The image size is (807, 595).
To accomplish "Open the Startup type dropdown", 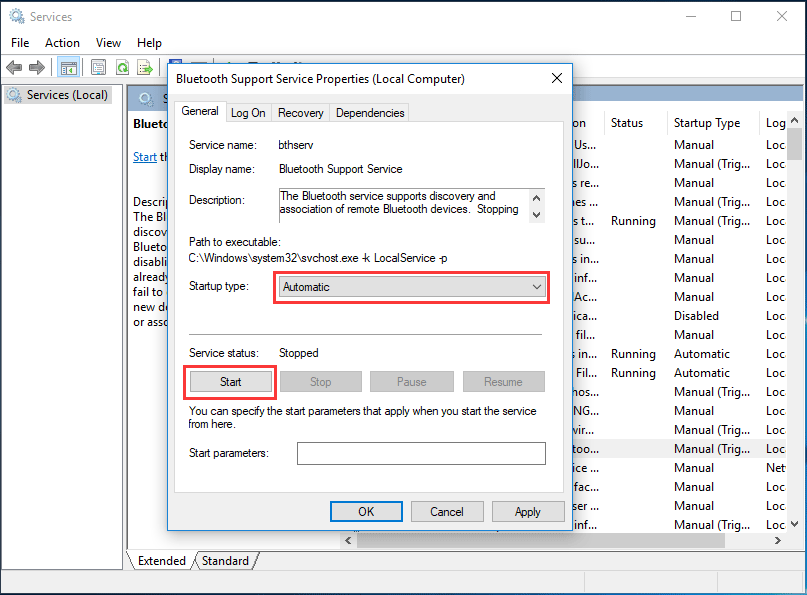I will click(412, 287).
